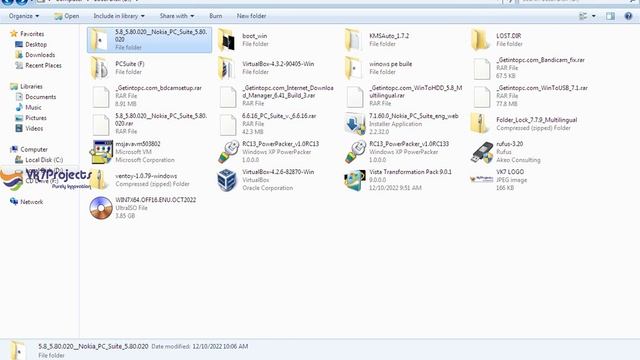Open the Share with dropdown
Viewport: 640px width, 360px height.
pyautogui.click(x=177, y=16)
